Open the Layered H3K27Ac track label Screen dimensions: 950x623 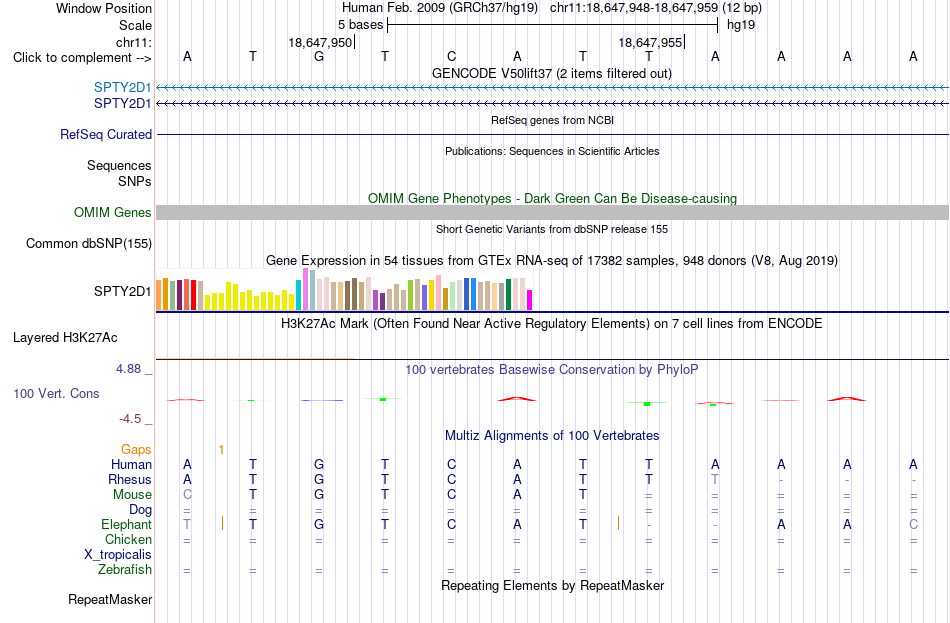click(x=65, y=338)
